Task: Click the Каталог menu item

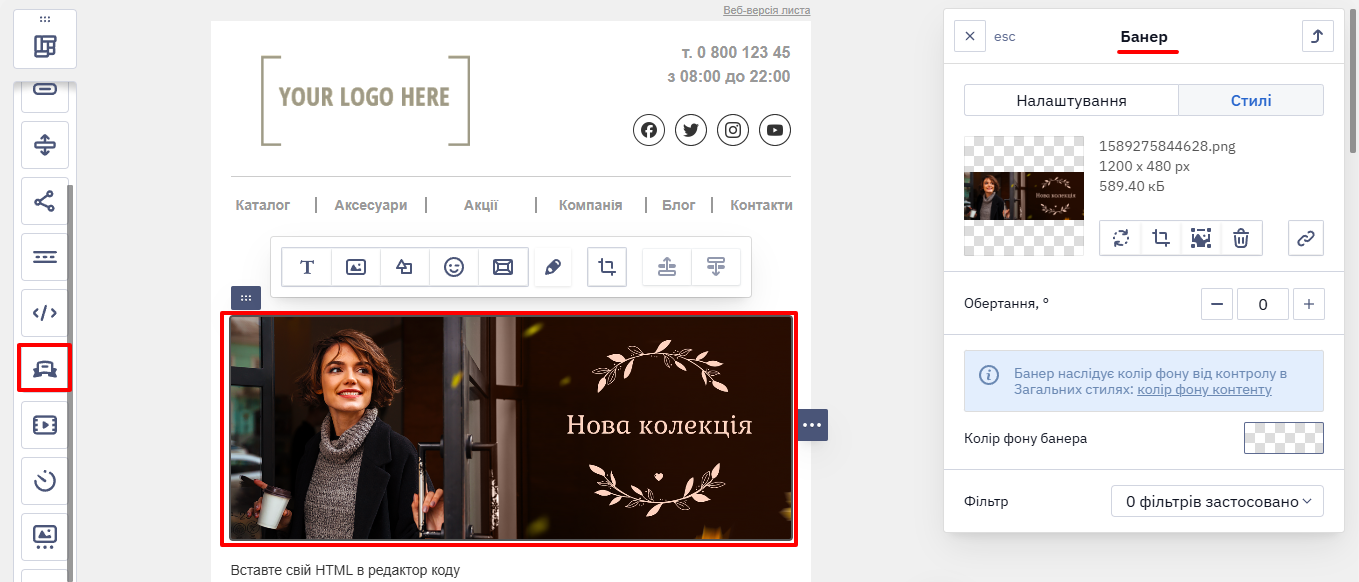Action: tap(263, 205)
